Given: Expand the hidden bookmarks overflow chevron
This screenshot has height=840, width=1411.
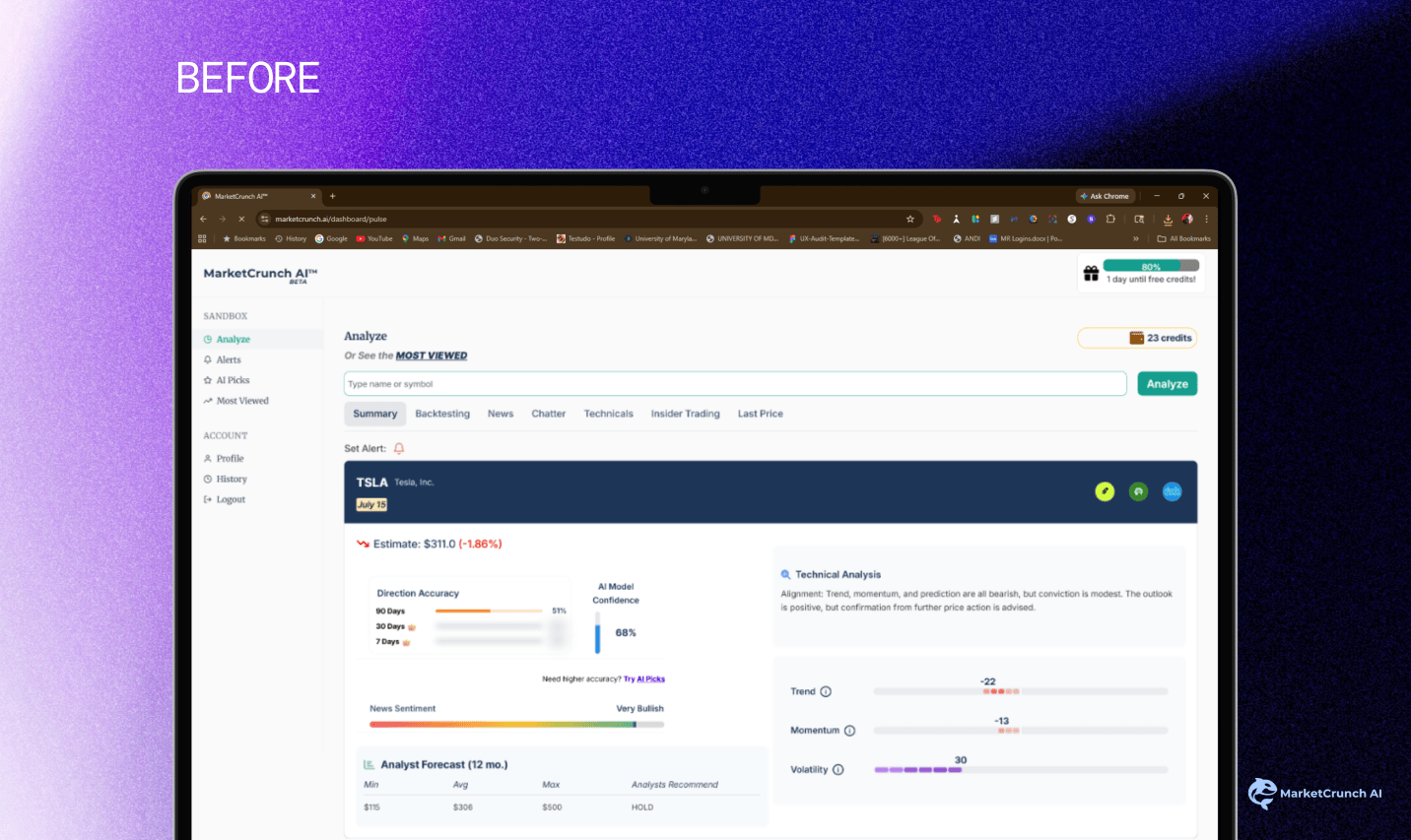Looking at the screenshot, I should pos(1135,238).
